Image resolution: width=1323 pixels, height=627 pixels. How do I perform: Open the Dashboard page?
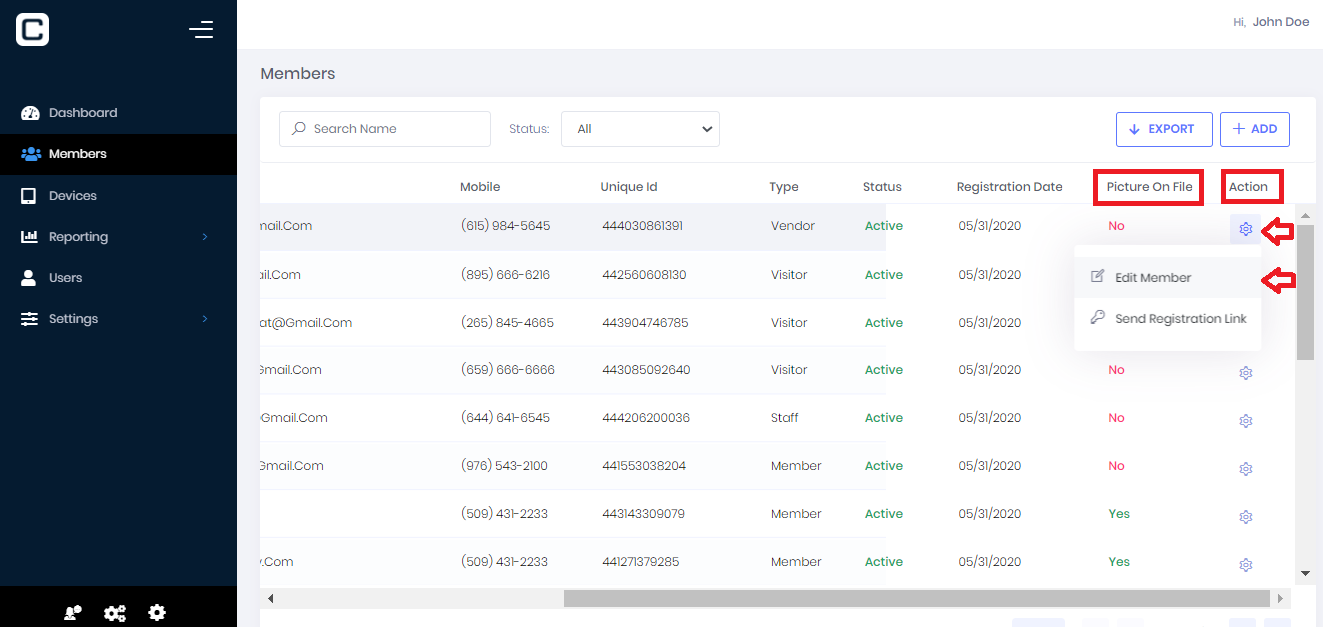pyautogui.click(x=83, y=113)
